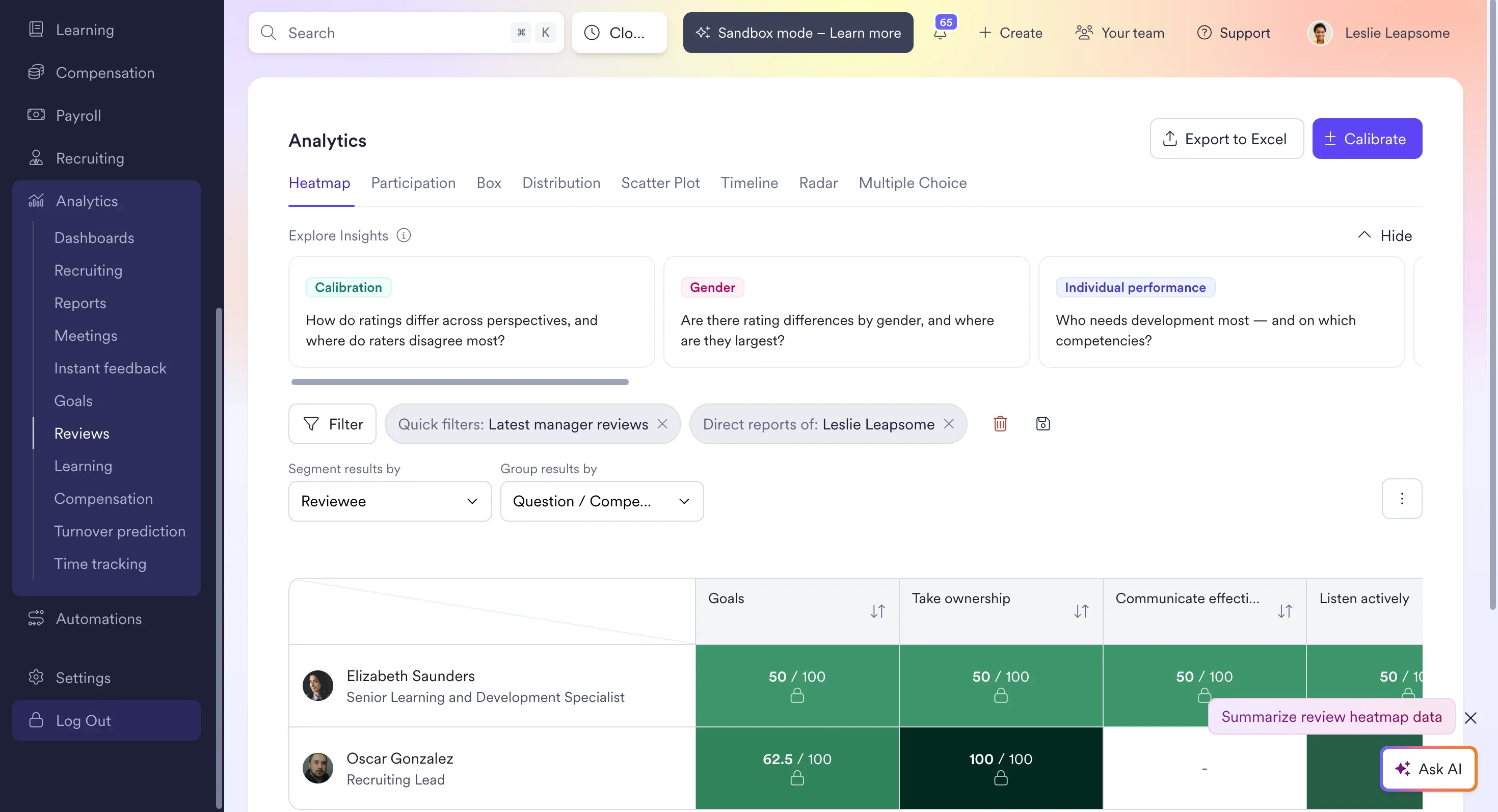Open the Gender insight card
Screen dimensions: 1498x812
click(846, 312)
